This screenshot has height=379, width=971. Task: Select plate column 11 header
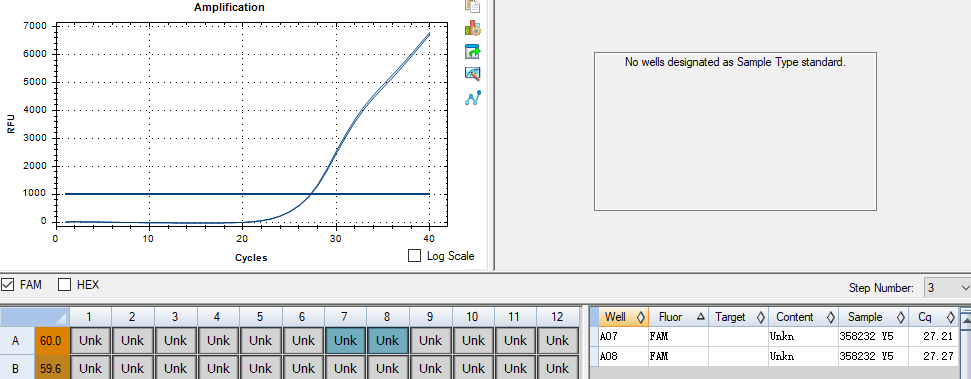(515, 317)
